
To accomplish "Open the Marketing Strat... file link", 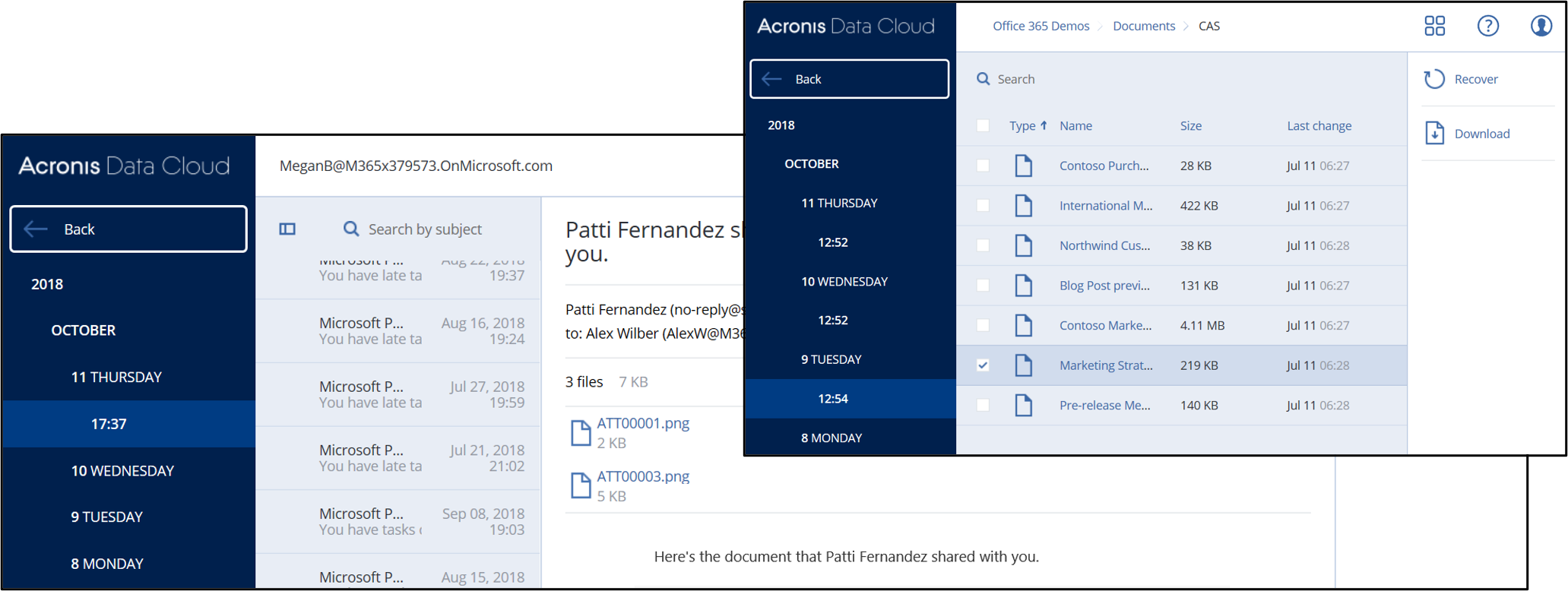I will (x=1106, y=365).
